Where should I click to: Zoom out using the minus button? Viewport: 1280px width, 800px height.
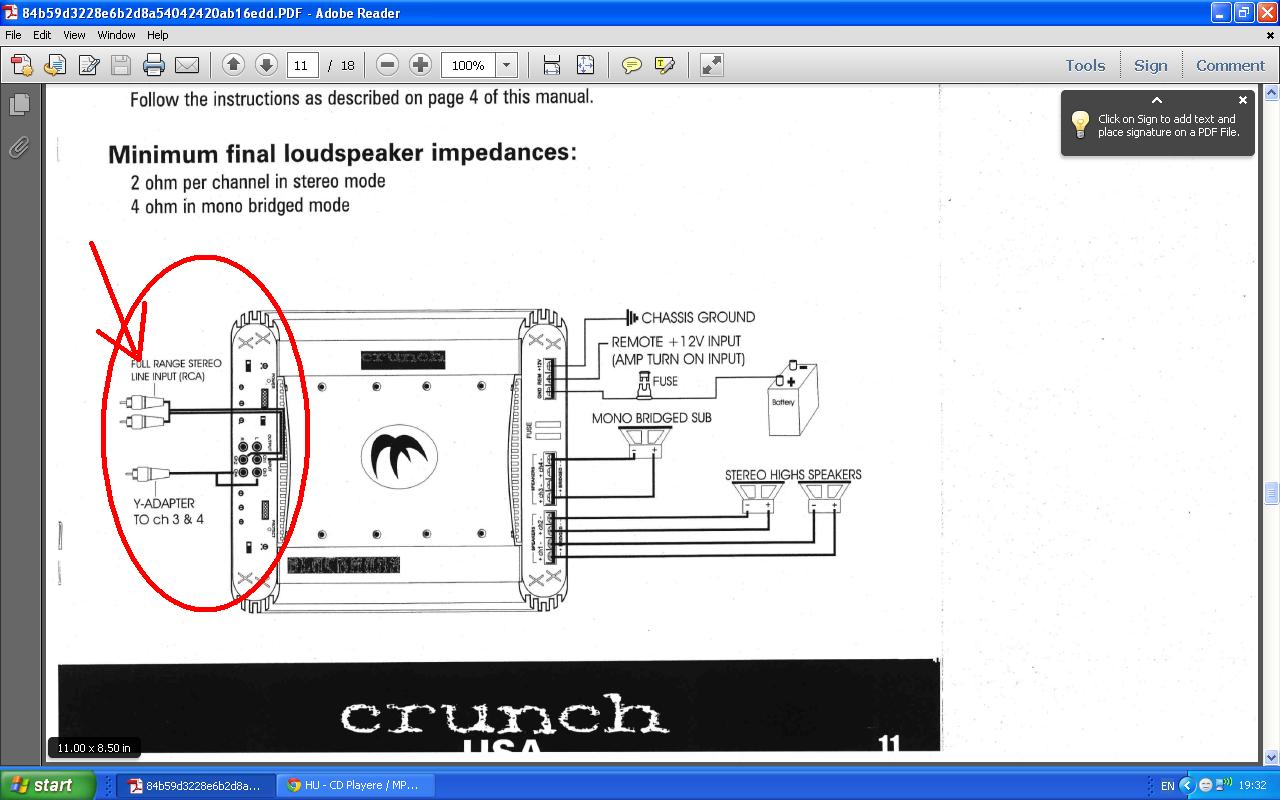coord(388,65)
